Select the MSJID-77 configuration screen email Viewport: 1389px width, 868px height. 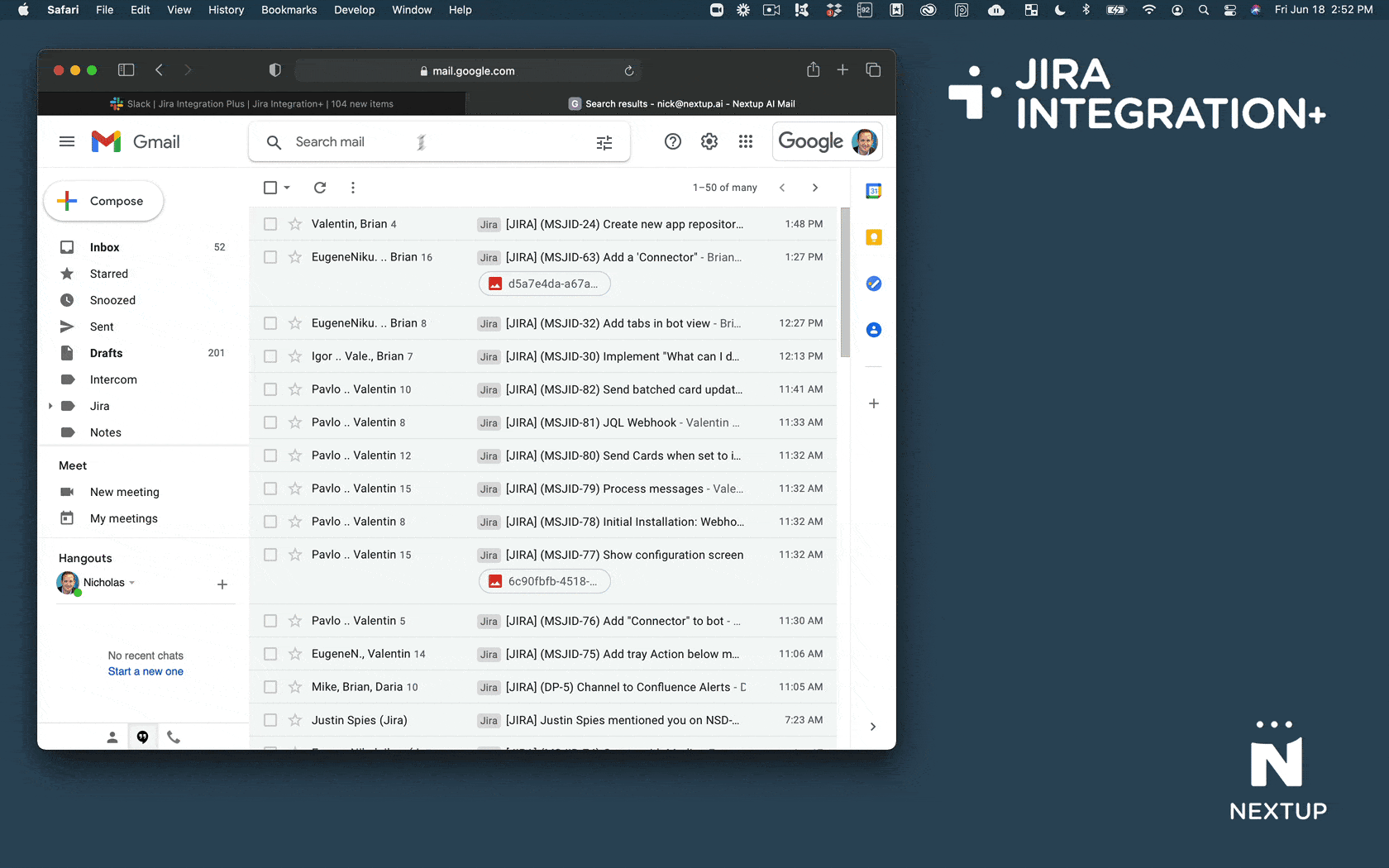coord(270,555)
